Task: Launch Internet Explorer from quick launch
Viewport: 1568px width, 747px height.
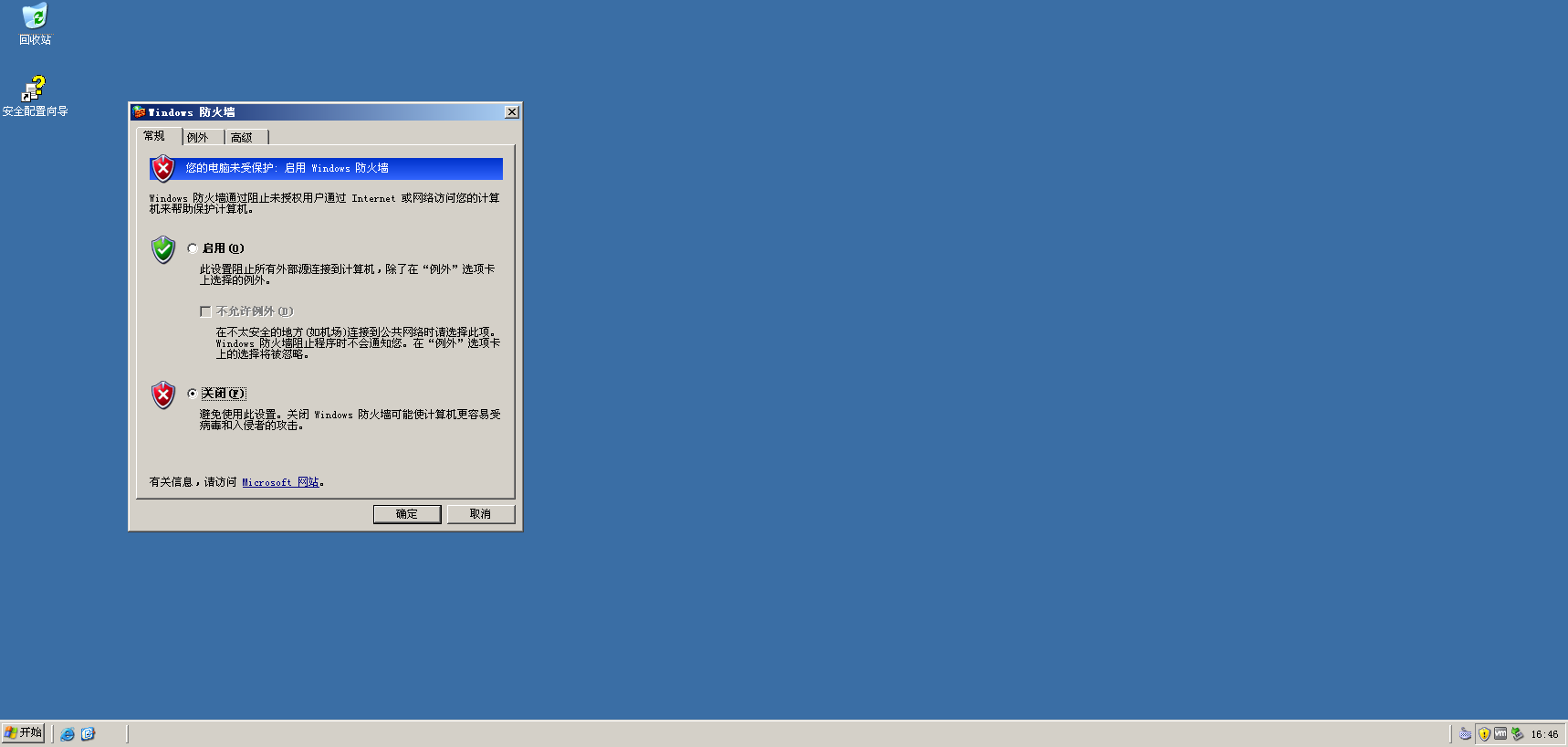Action: [68, 734]
